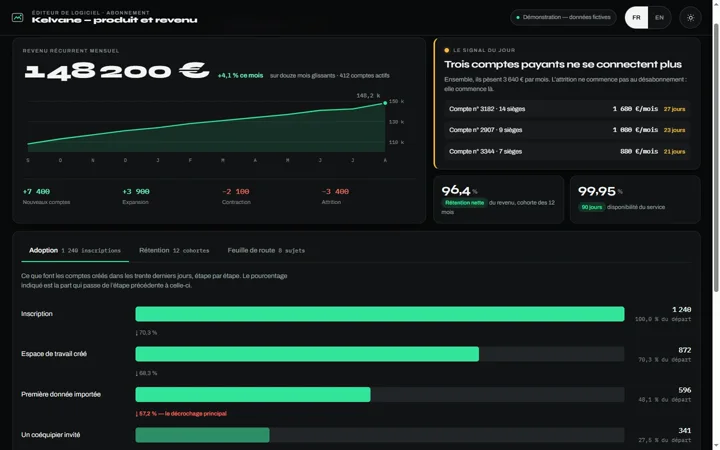
Task: Click the Démonstration données fictives badge
Action: (x=563, y=17)
